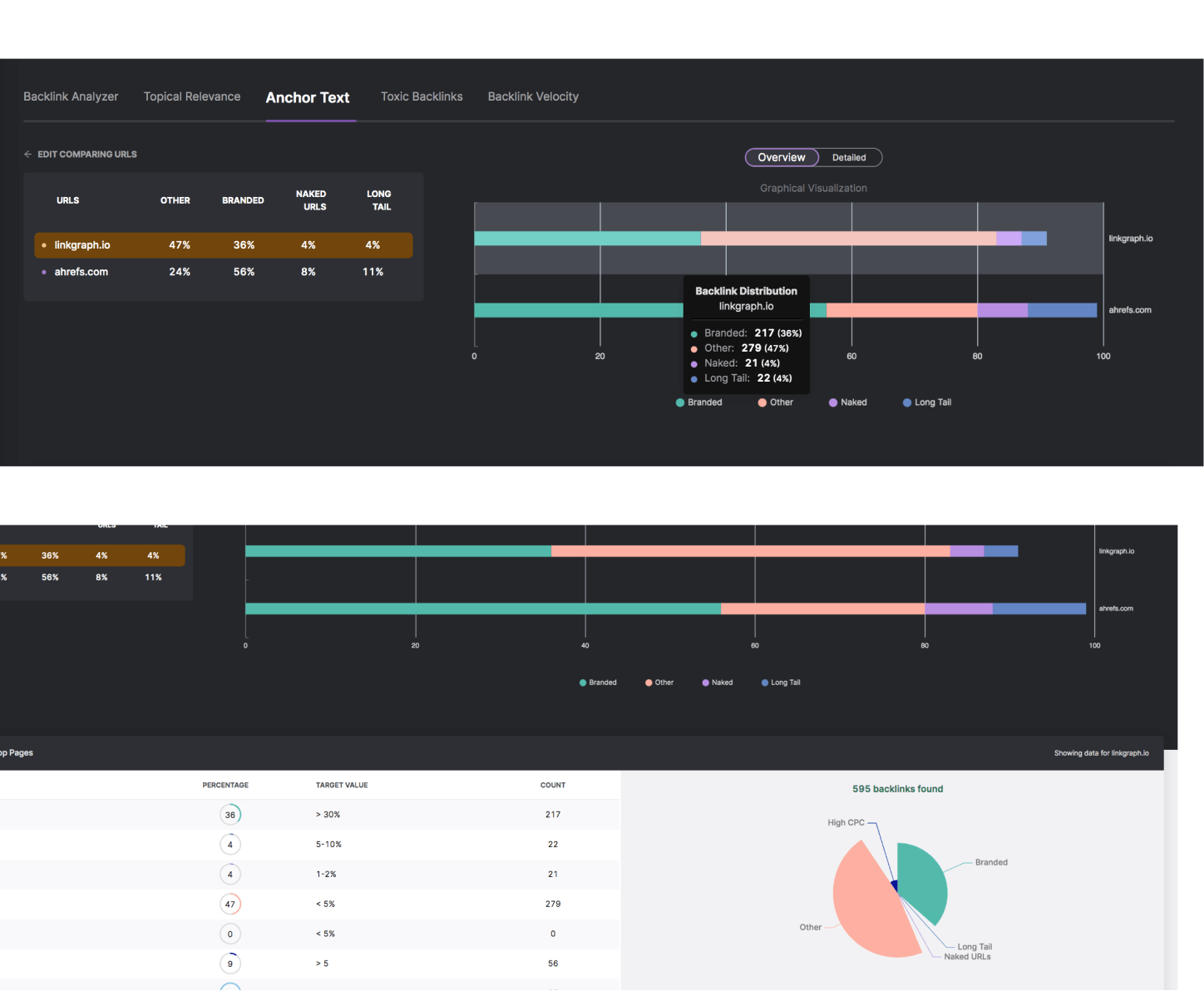Viewport: 1204px width, 991px height.
Task: Select the Anchor Text tab
Action: click(x=308, y=97)
